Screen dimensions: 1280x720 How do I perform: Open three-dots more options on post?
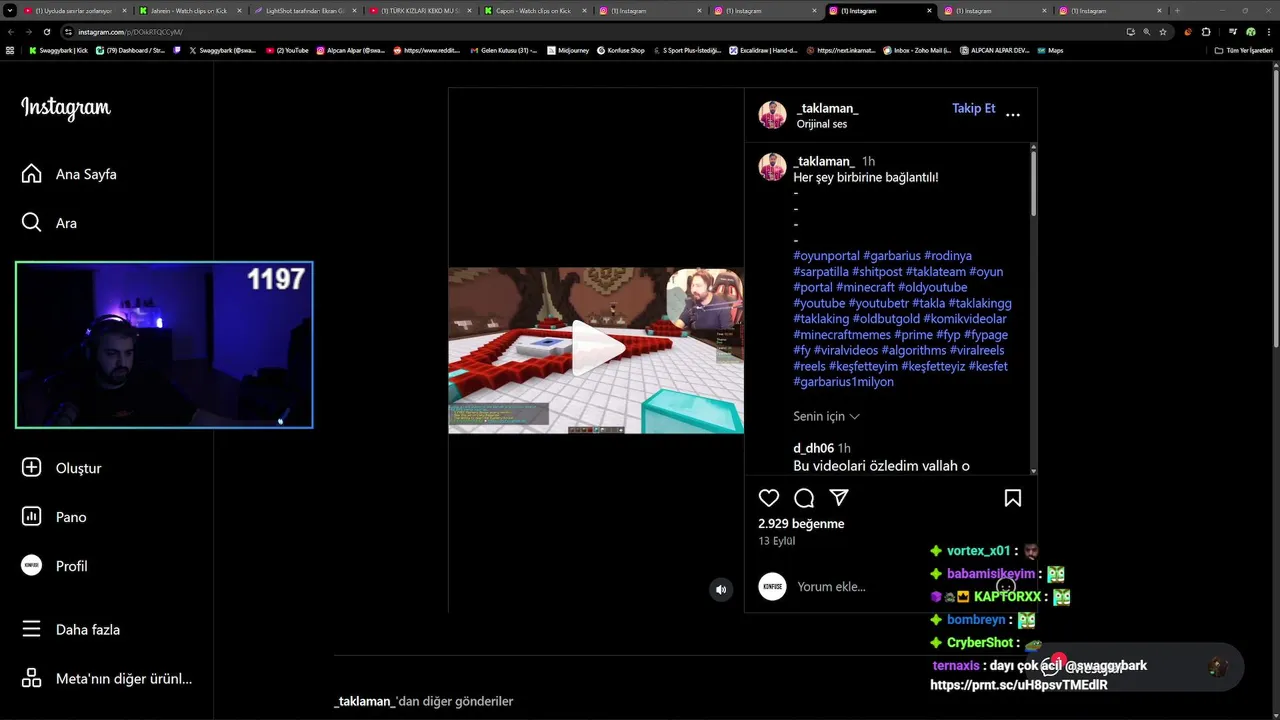tap(1013, 115)
